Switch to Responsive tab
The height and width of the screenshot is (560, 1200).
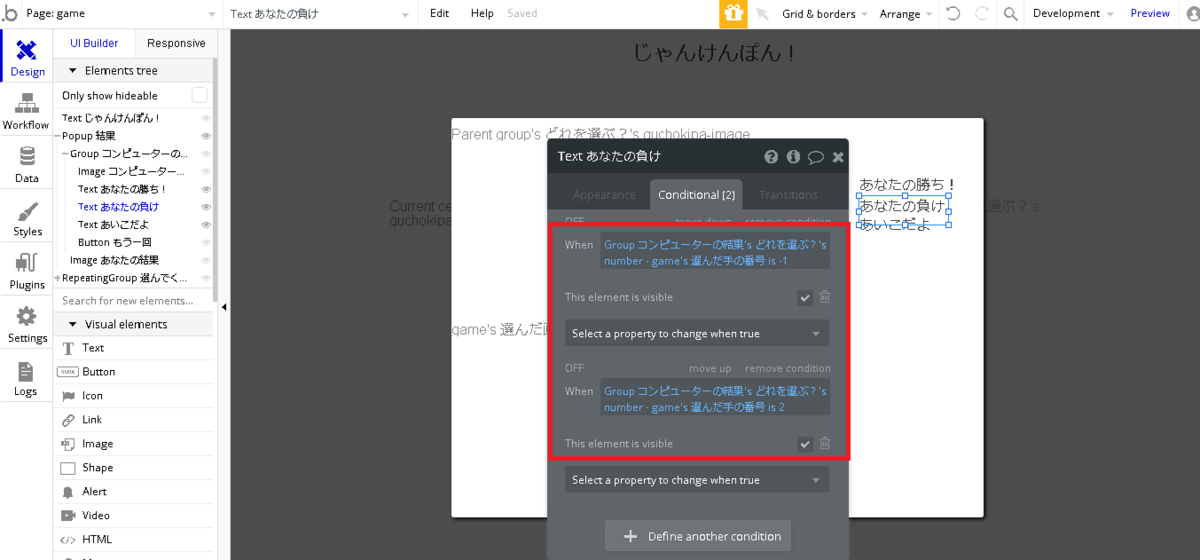(176, 43)
